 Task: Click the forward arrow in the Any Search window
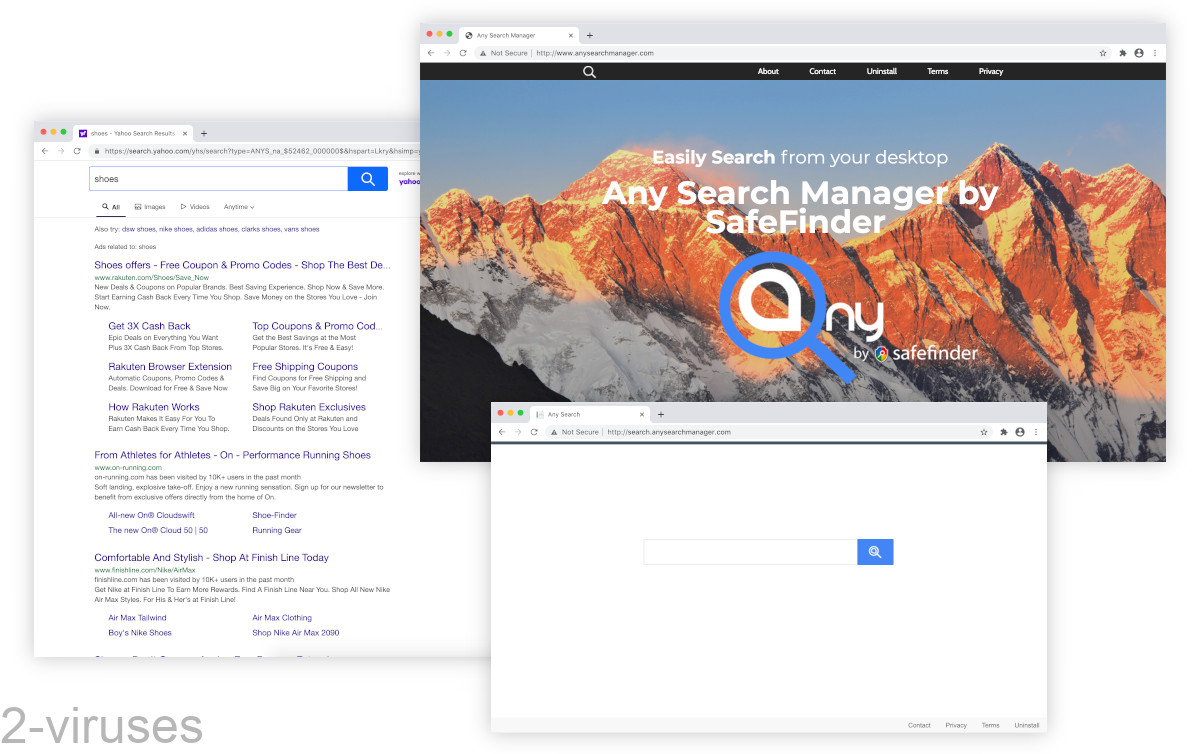(x=517, y=431)
